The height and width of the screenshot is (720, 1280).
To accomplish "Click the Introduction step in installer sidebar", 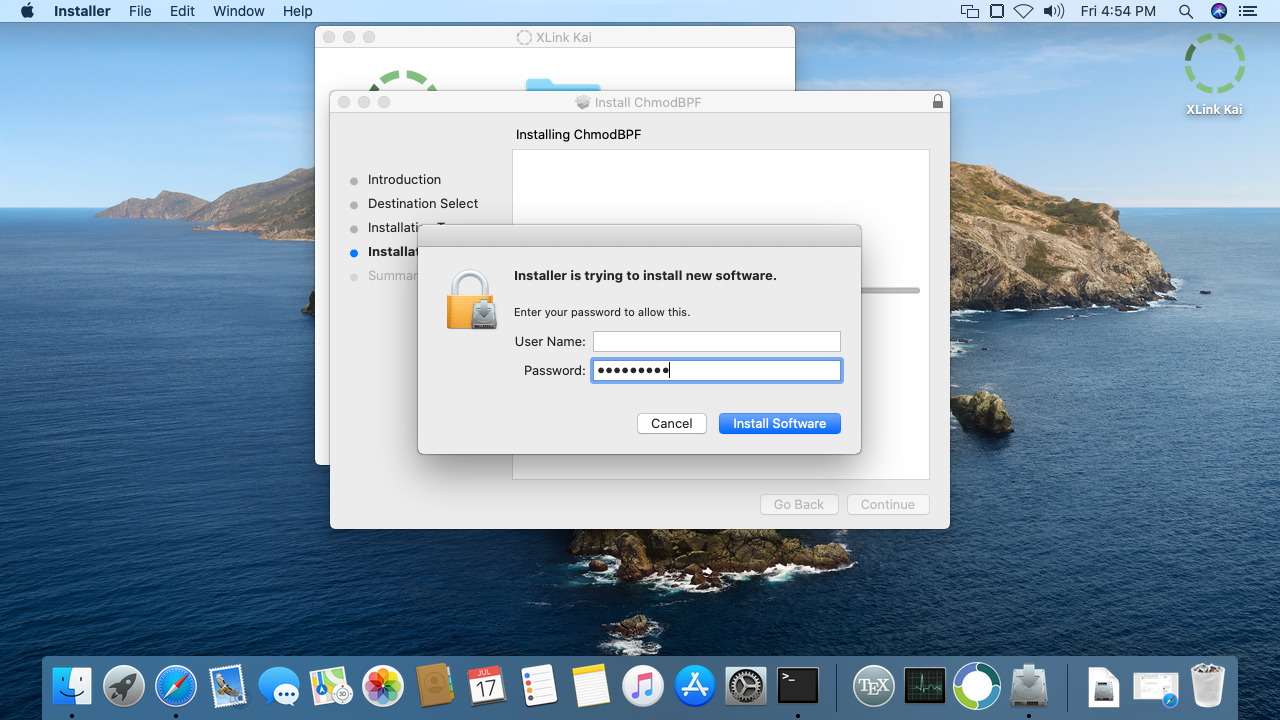I will (x=404, y=180).
